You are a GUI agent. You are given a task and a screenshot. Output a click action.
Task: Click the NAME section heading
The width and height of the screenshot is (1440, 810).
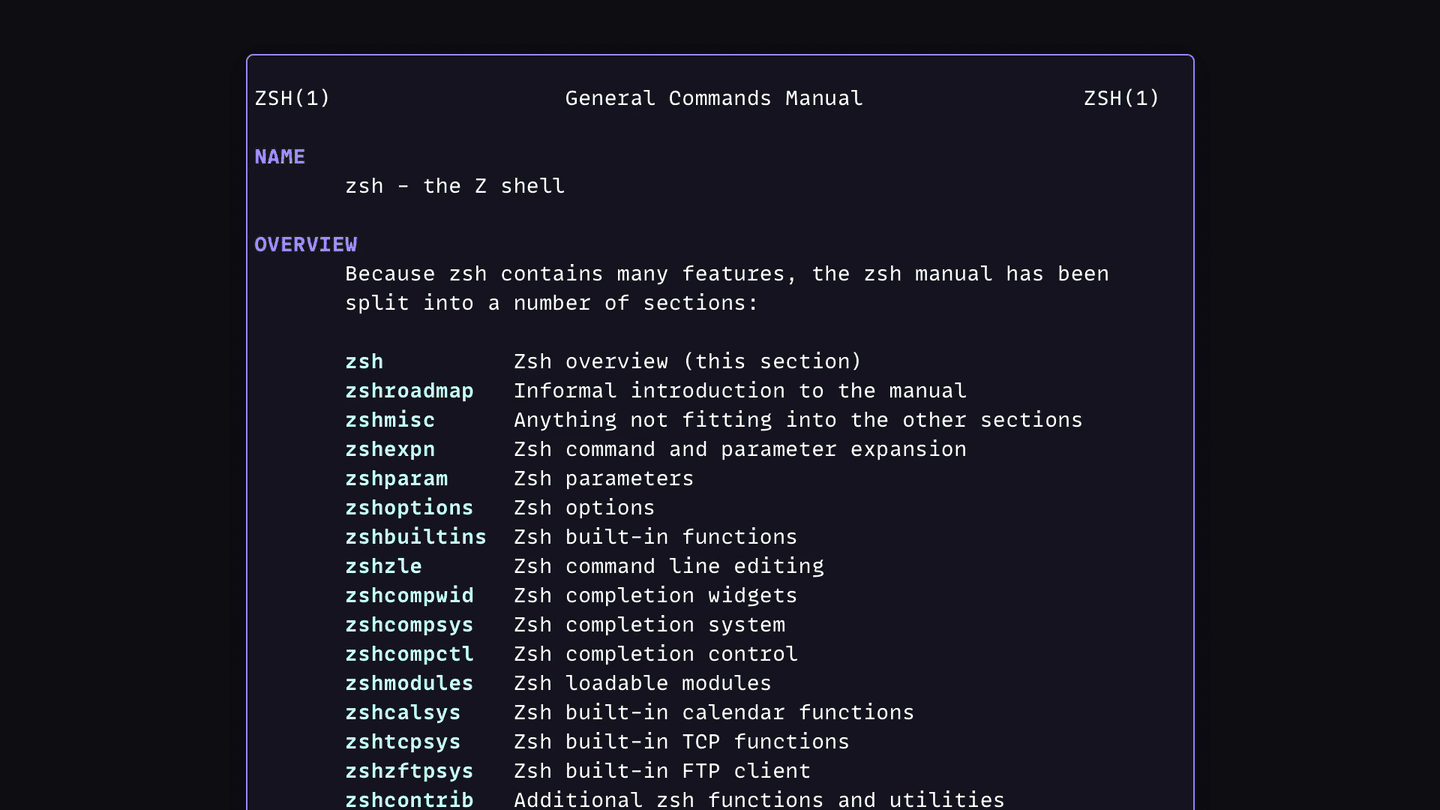click(x=279, y=156)
